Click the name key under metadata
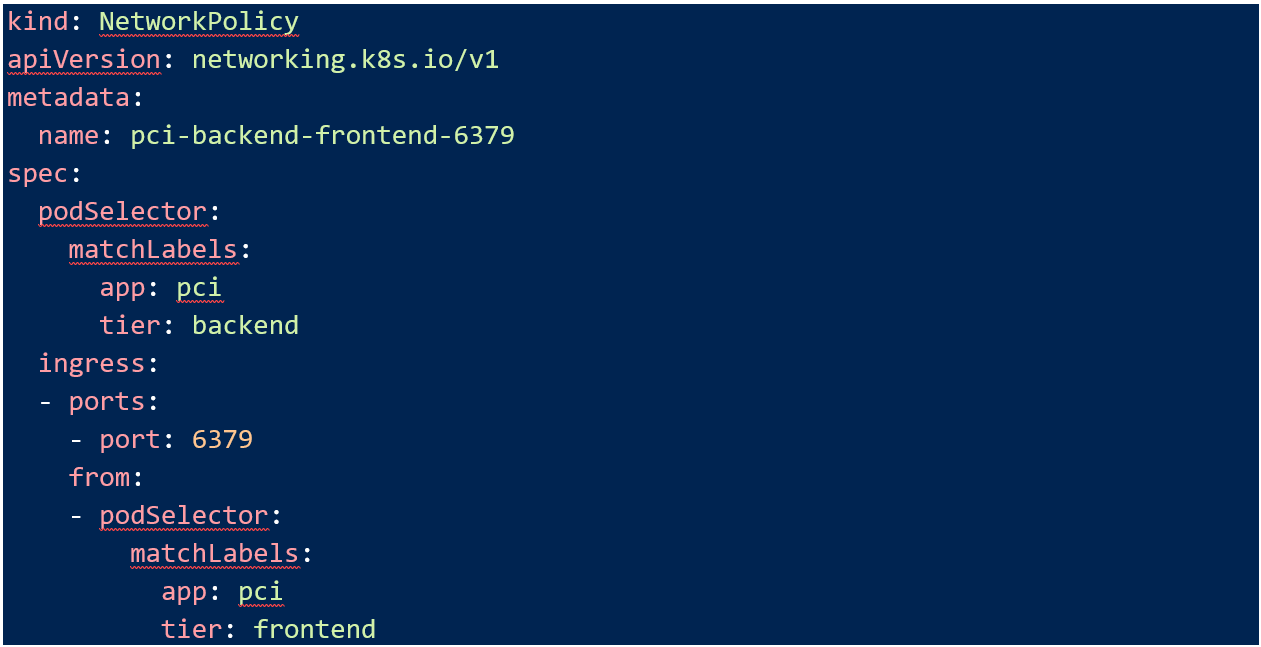Image resolution: width=1261 pixels, height=647 pixels. [68, 136]
